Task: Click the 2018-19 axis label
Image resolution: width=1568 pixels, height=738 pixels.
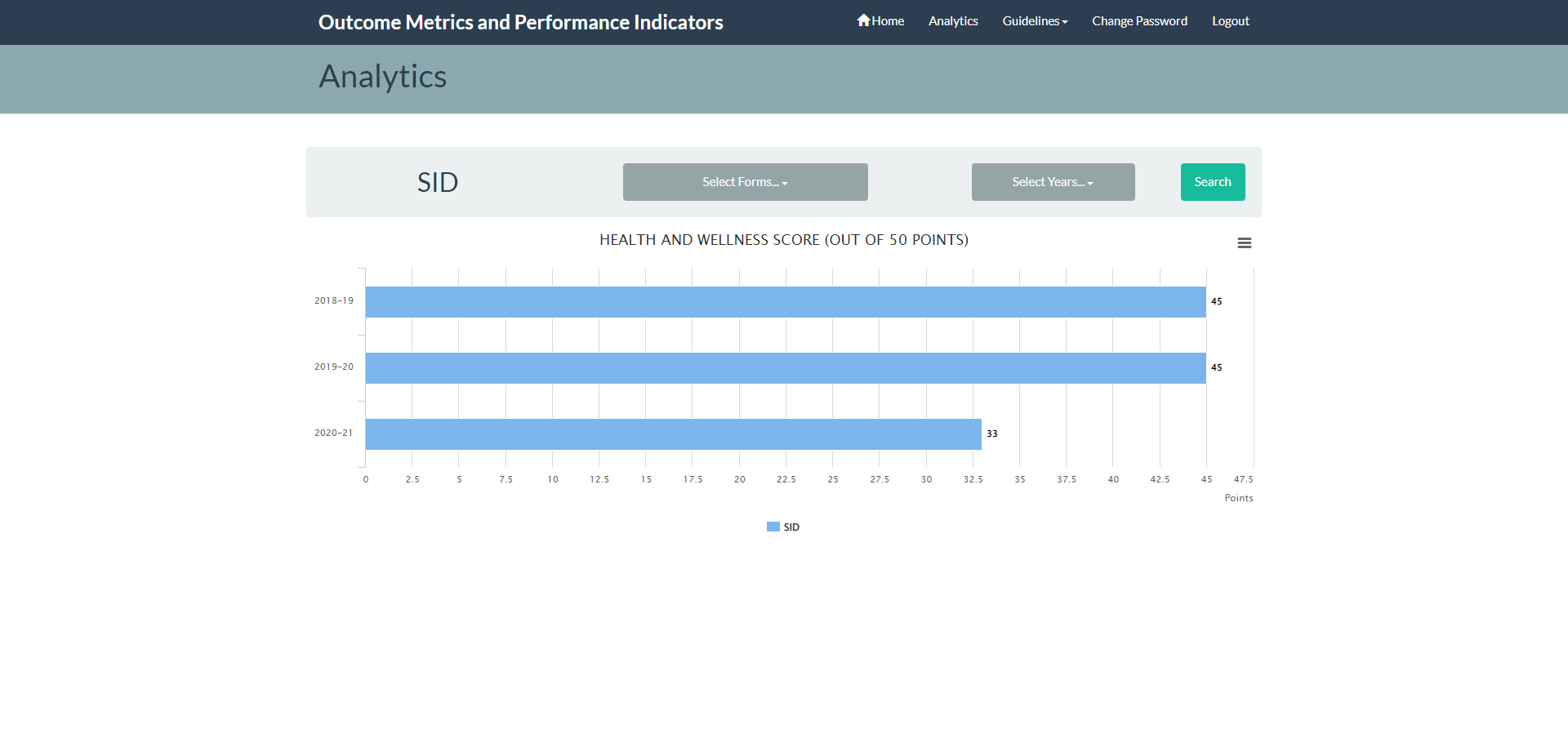Action: click(334, 300)
